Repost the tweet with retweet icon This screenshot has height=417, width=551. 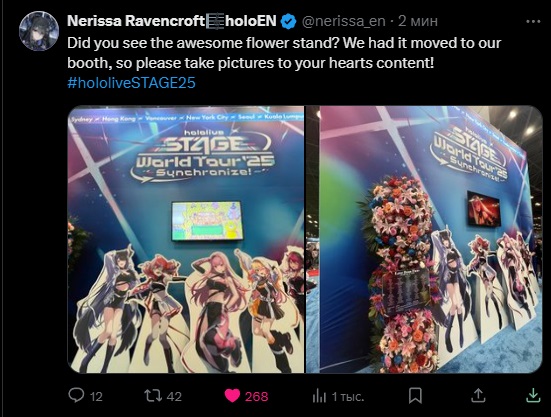point(153,396)
